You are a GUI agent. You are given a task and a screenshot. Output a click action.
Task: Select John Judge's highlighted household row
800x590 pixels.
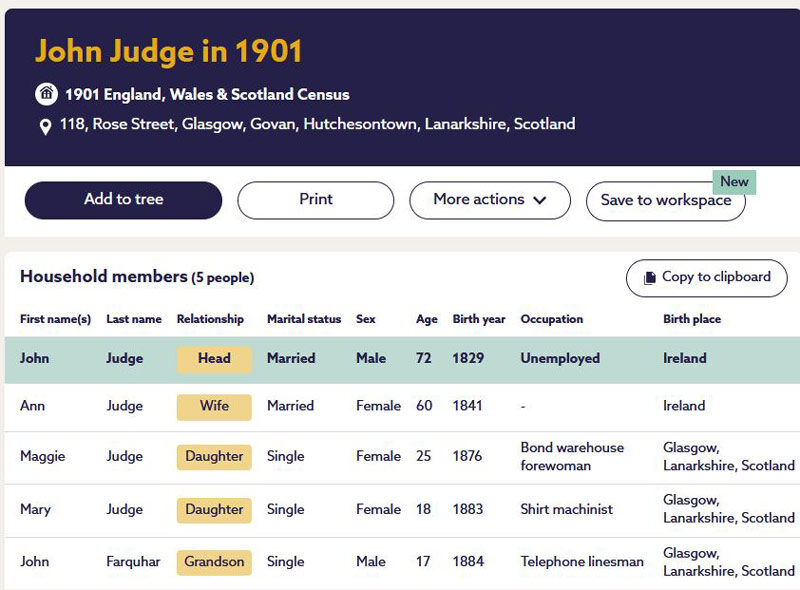(x=400, y=358)
